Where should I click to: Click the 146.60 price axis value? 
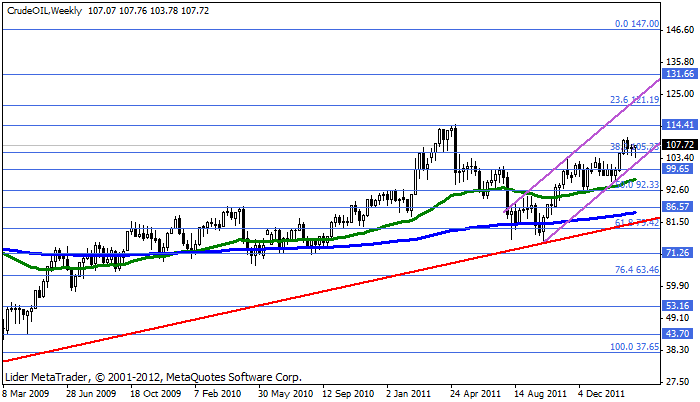click(680, 30)
